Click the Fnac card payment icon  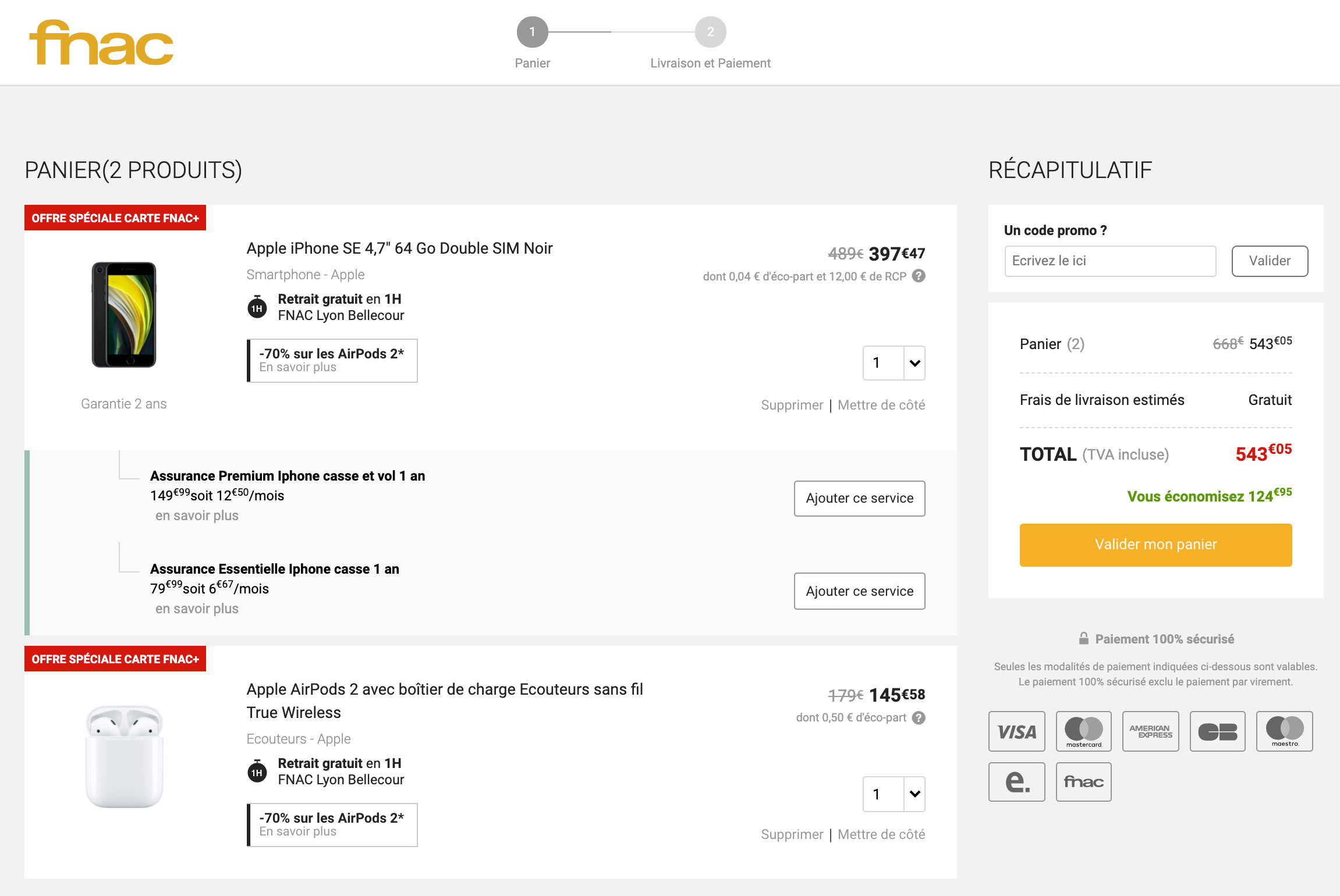click(x=1083, y=782)
